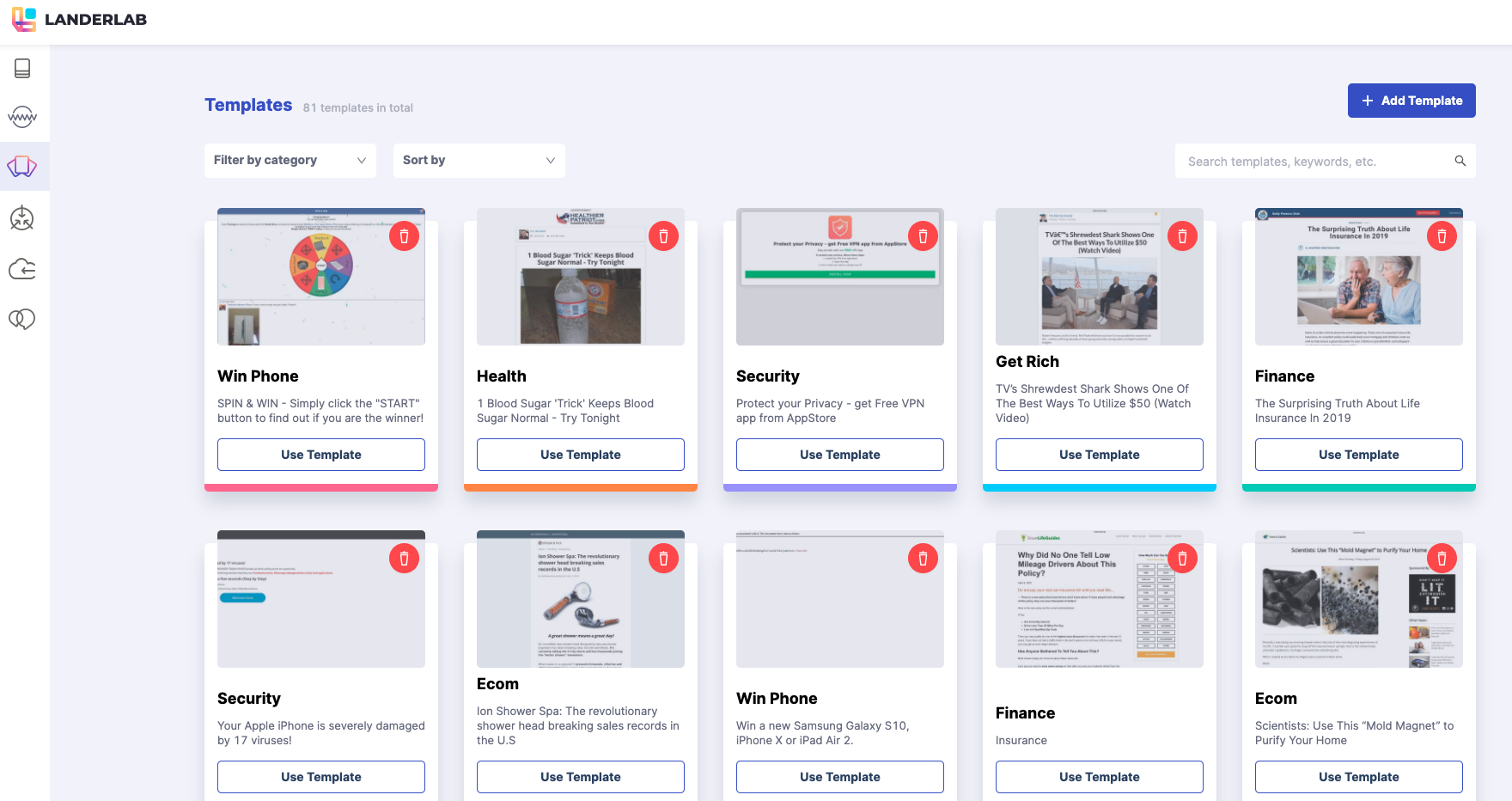Viewport: 1512px width, 801px height.
Task: Use Template for the Security VPN card
Action: click(x=840, y=455)
